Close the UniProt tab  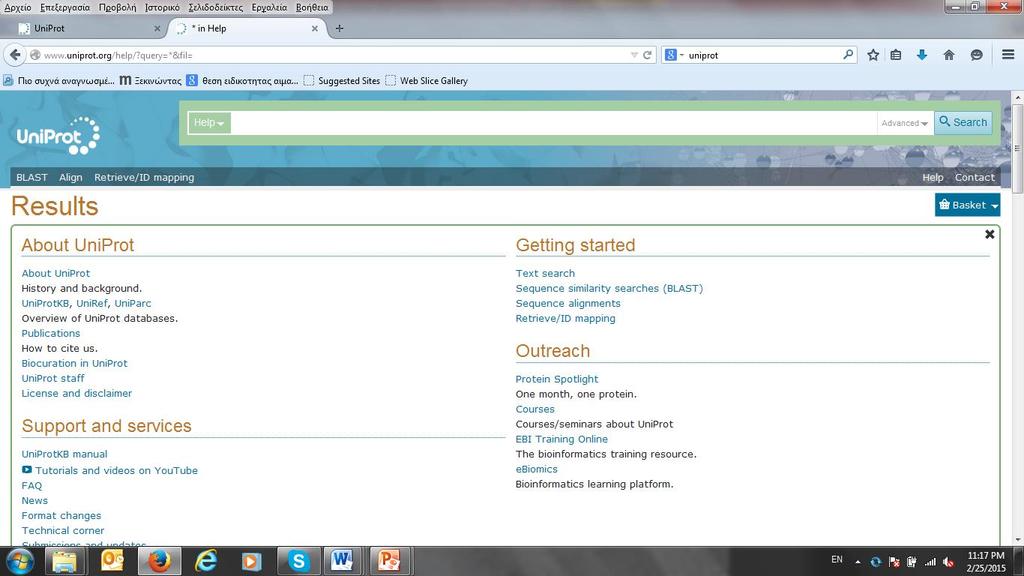click(157, 29)
